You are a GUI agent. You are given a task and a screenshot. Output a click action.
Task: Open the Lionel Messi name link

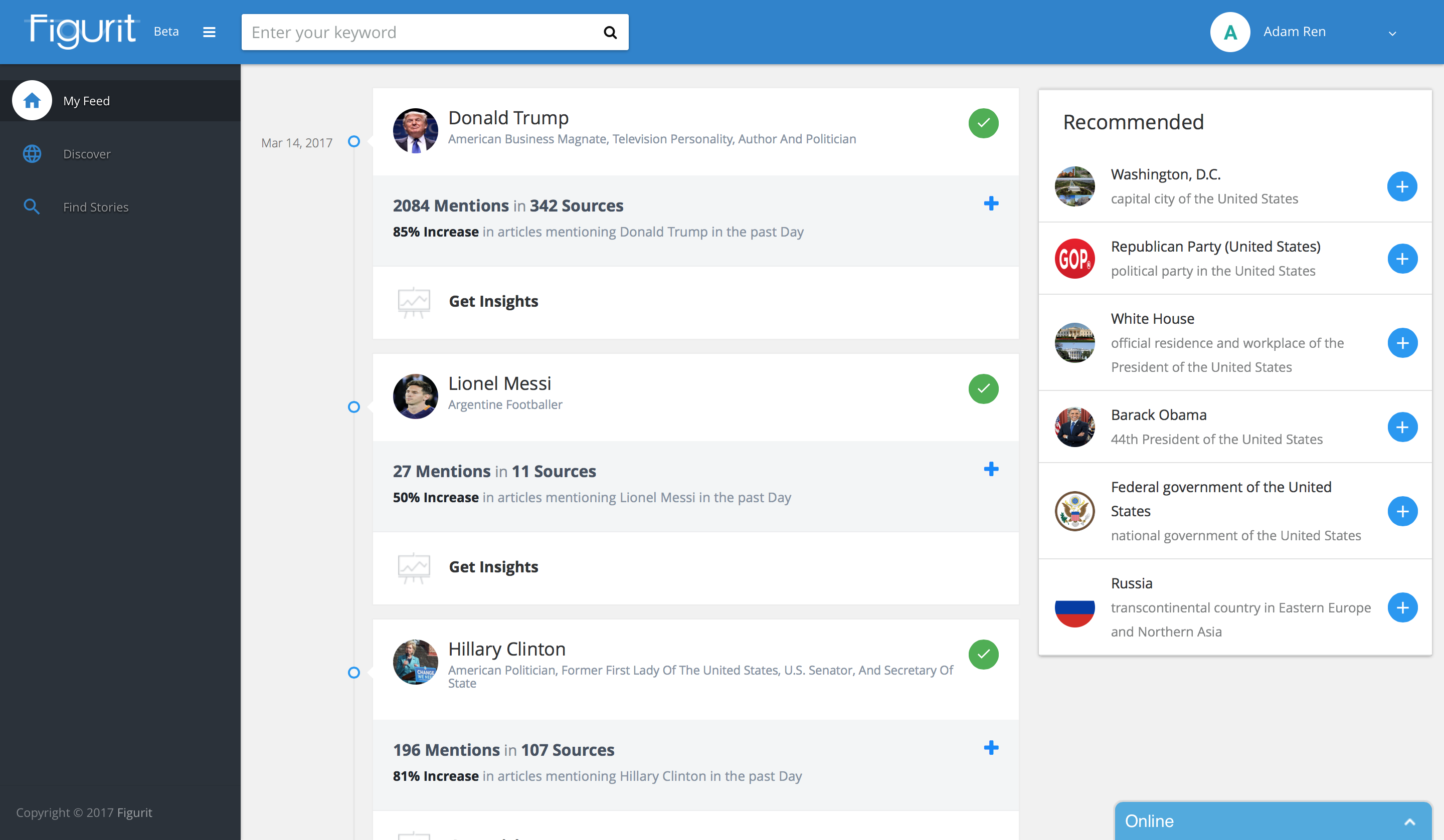pyautogui.click(x=500, y=383)
